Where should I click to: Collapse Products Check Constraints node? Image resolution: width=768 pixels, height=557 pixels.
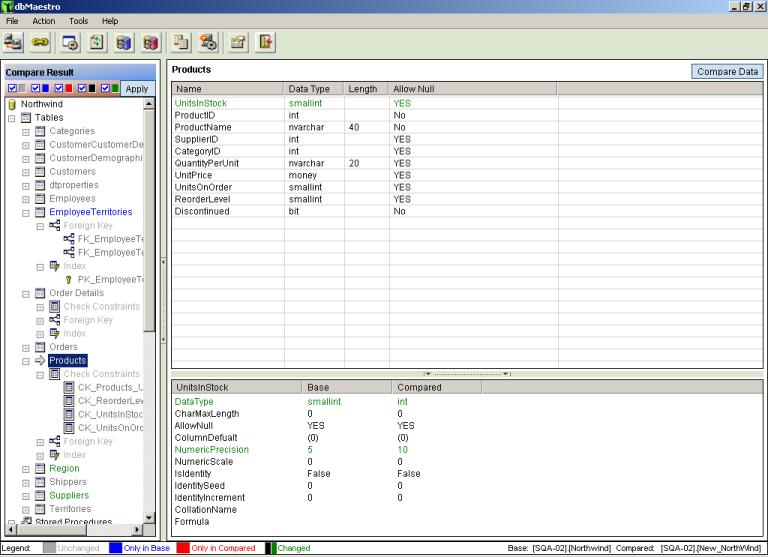(x=40, y=375)
